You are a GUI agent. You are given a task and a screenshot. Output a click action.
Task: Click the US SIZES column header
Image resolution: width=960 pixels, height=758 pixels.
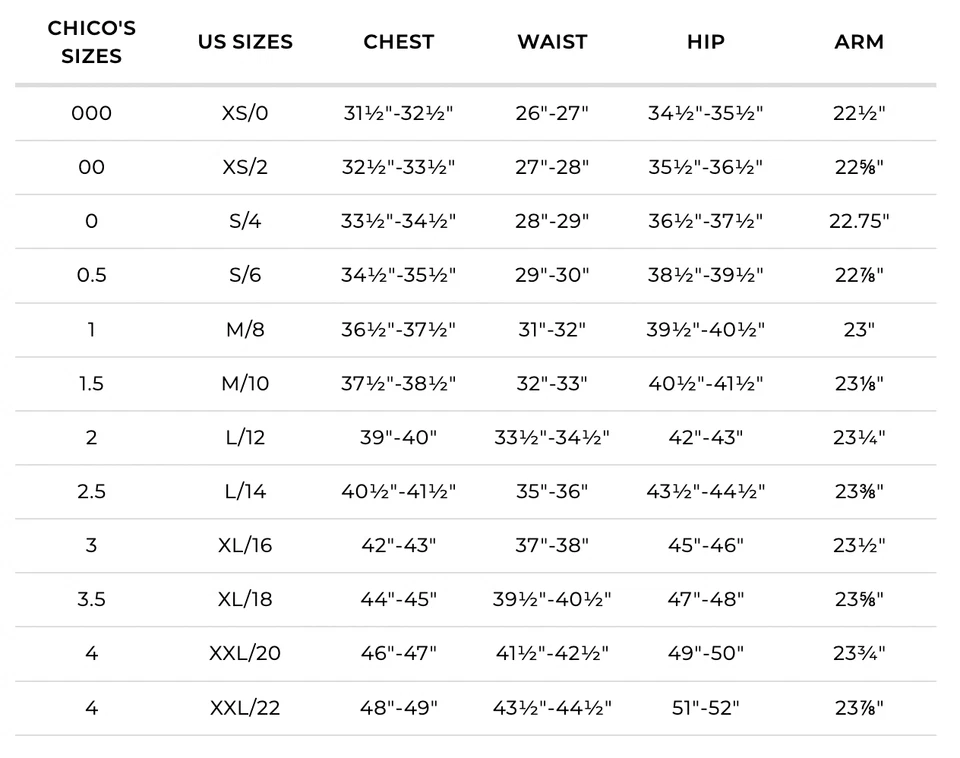245,42
